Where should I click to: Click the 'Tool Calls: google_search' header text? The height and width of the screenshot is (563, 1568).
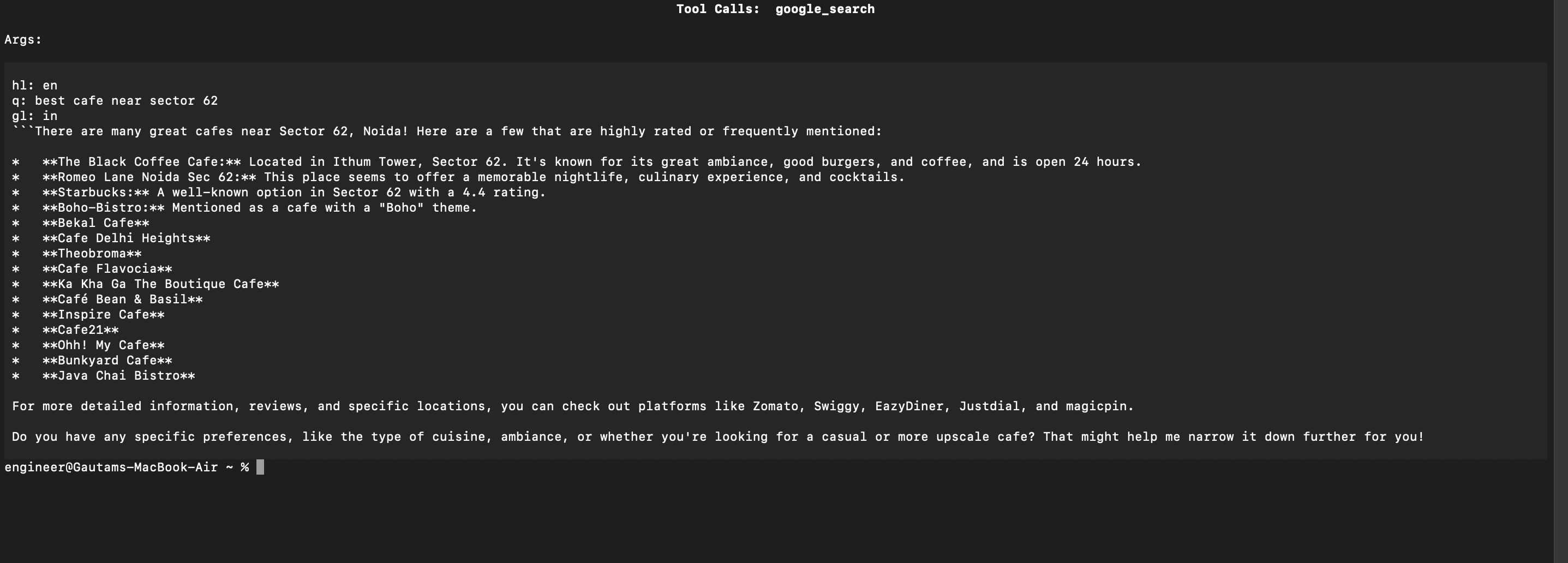[775, 9]
